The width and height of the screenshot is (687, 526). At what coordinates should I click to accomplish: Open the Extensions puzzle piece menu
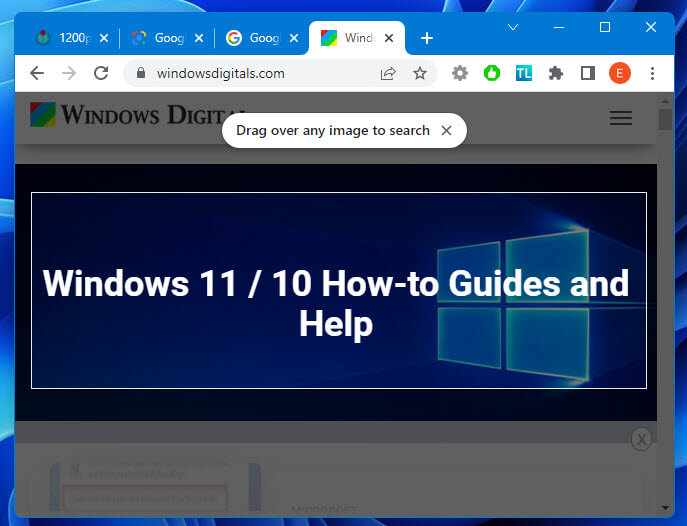tap(556, 73)
